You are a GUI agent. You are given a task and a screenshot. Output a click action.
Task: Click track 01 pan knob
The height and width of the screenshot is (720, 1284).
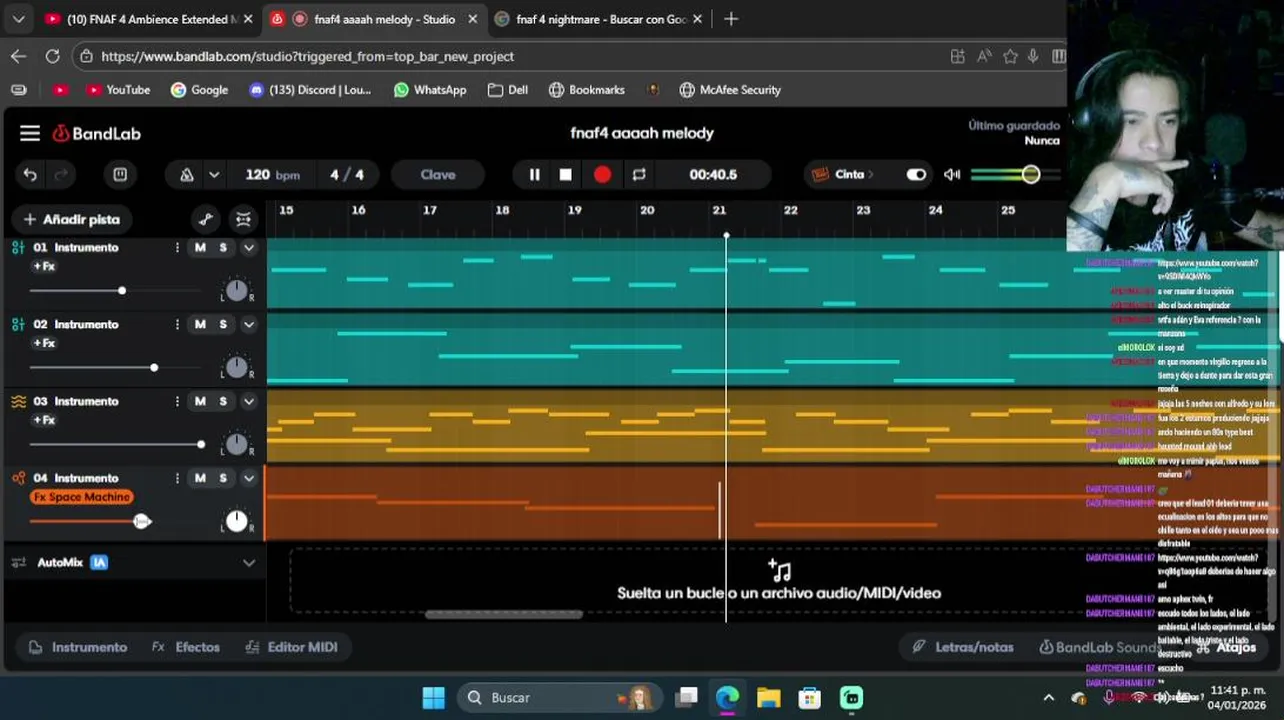(x=236, y=291)
